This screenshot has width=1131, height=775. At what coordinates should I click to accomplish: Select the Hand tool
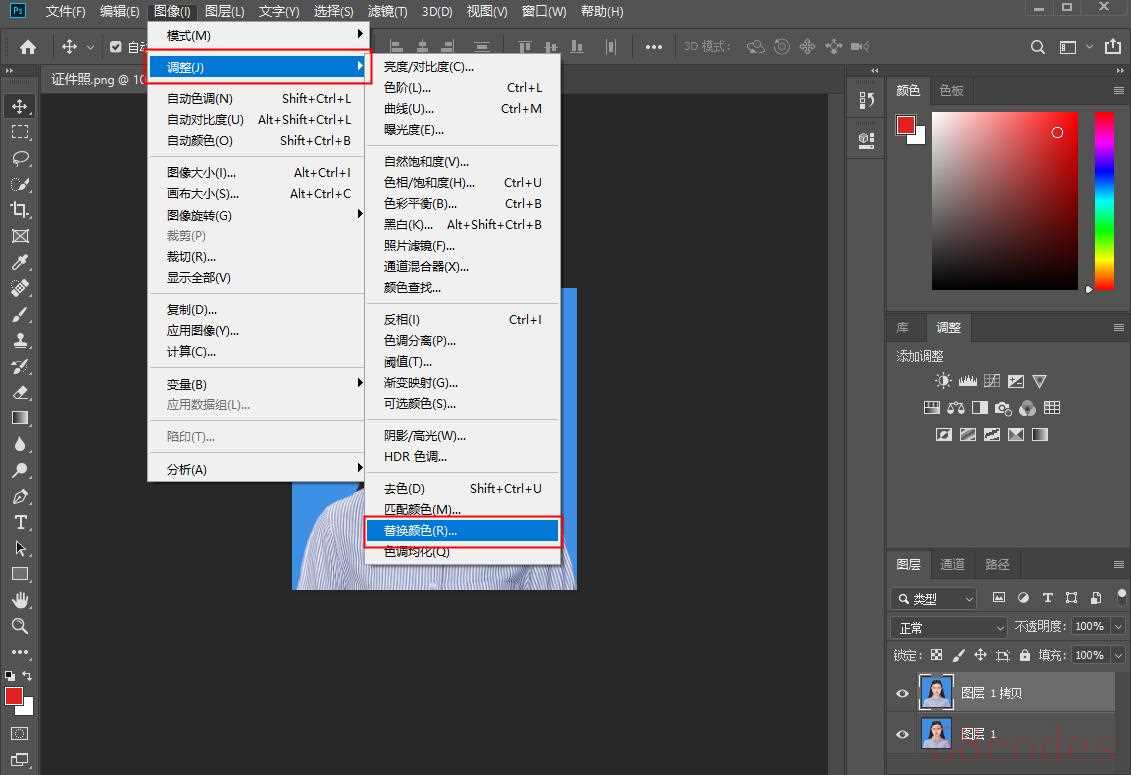(x=20, y=600)
